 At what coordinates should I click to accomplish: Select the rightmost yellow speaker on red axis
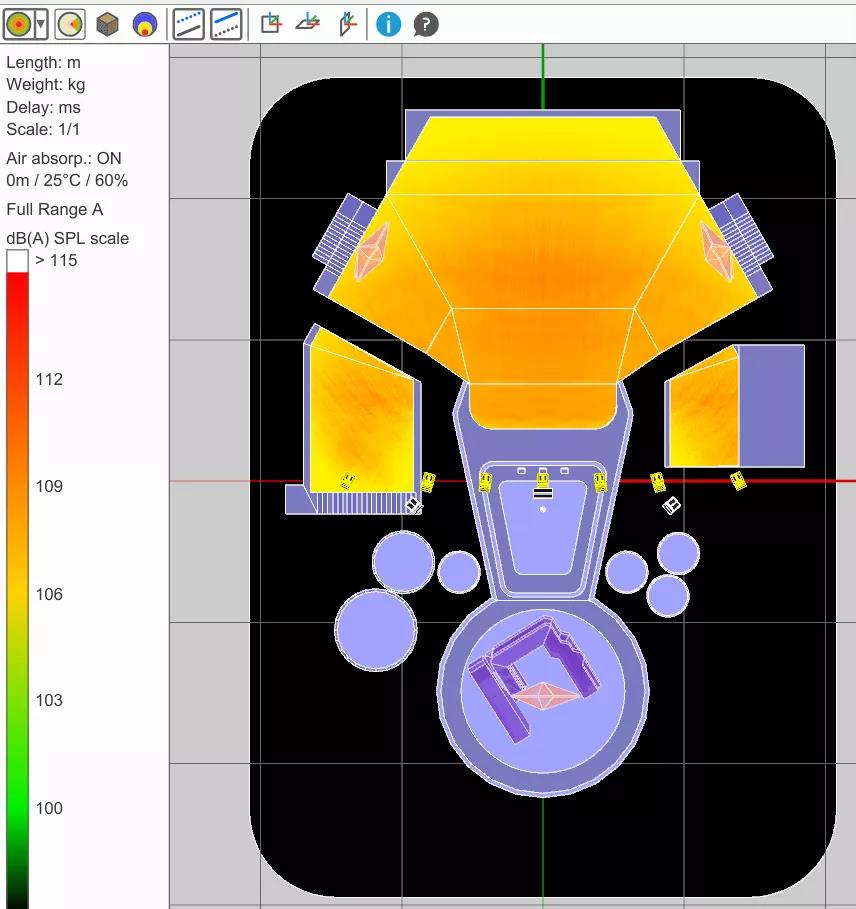(x=738, y=481)
